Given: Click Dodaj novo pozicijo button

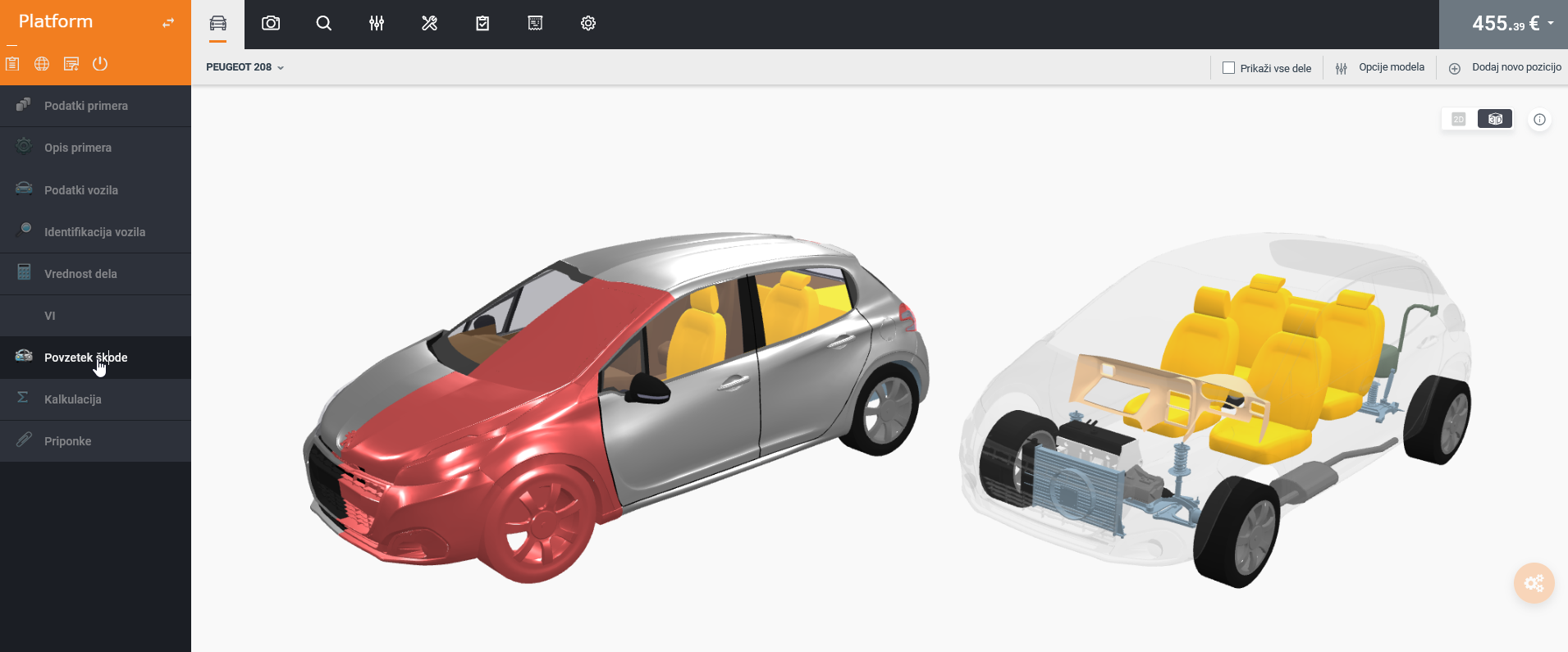Looking at the screenshot, I should [1506, 68].
